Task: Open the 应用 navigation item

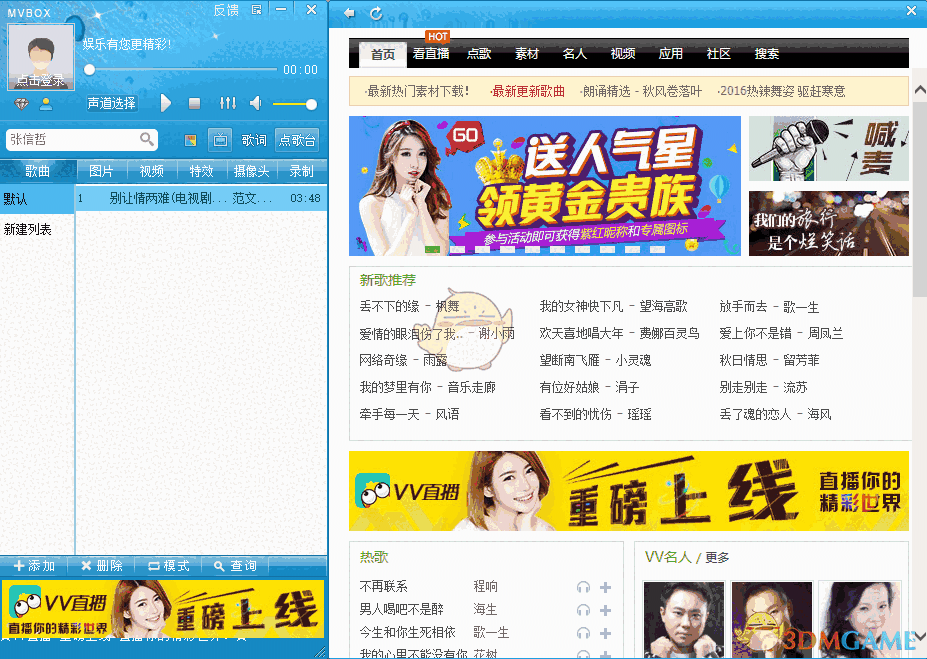Action: (670, 54)
